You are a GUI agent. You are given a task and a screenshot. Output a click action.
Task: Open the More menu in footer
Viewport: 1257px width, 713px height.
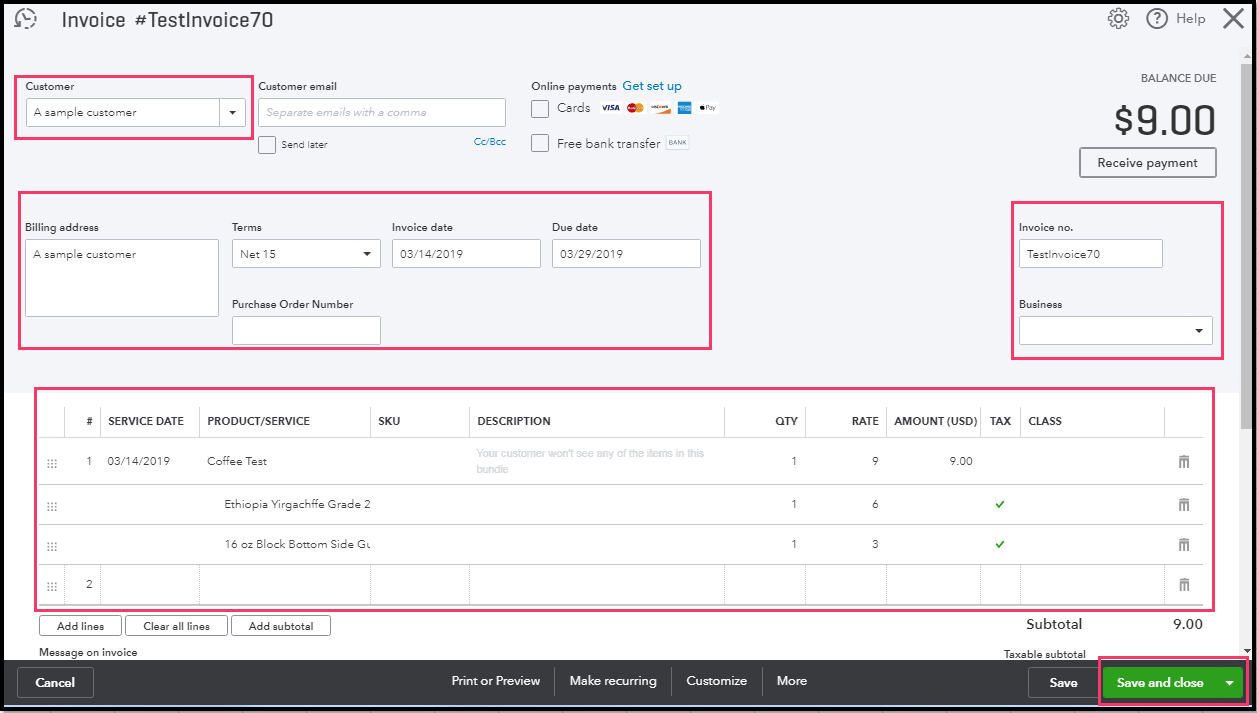tap(792, 681)
